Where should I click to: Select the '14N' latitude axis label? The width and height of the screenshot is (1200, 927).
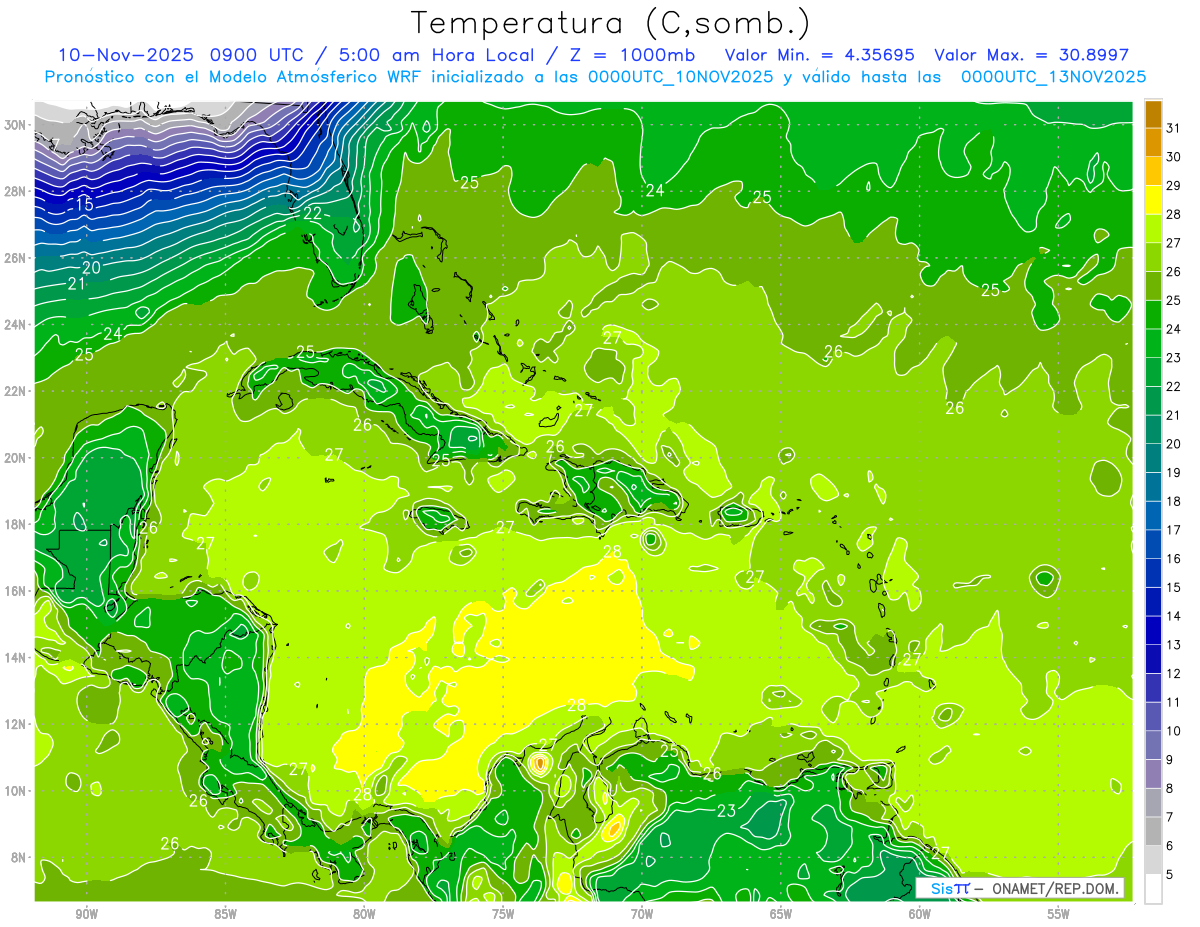point(14,657)
